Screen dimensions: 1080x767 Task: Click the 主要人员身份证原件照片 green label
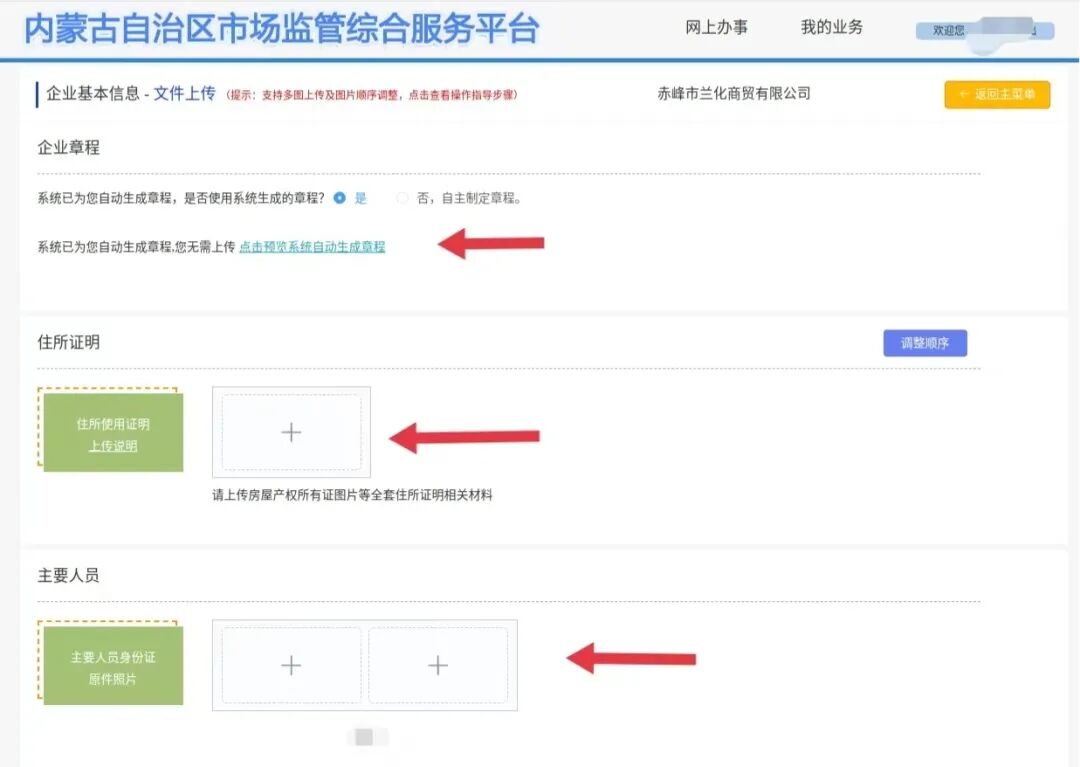click(111, 663)
